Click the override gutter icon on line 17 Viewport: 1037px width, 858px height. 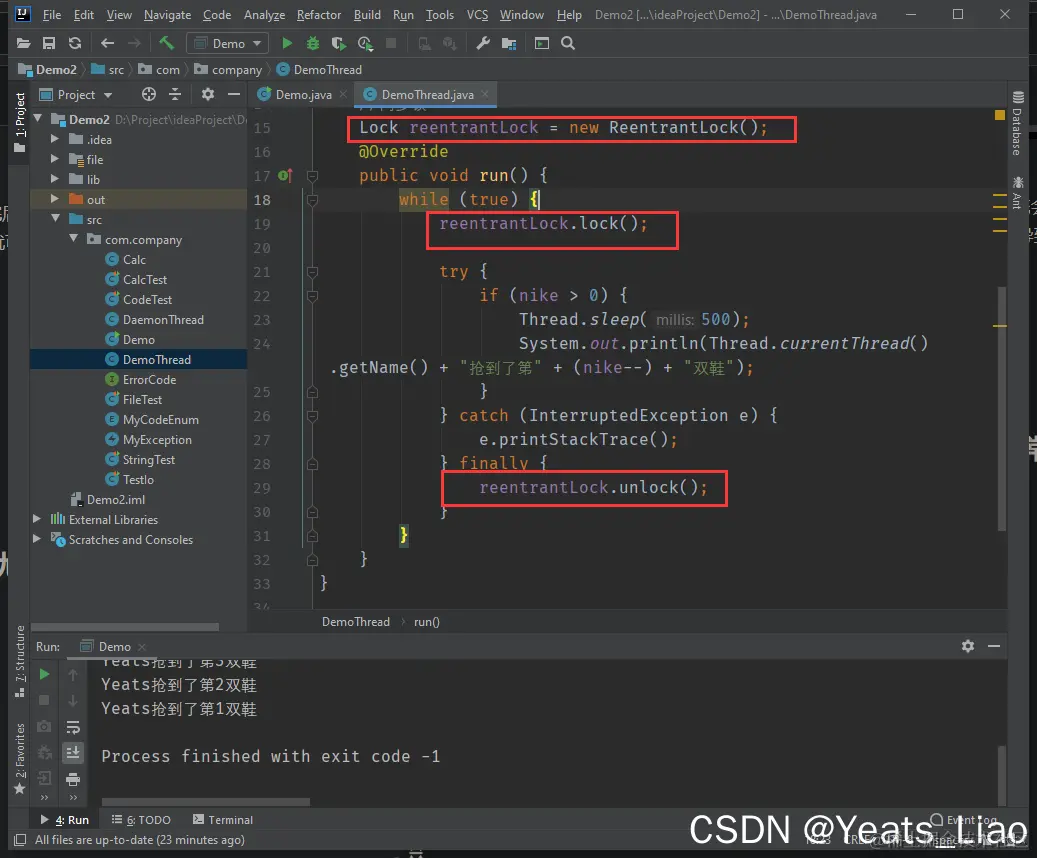point(286,176)
